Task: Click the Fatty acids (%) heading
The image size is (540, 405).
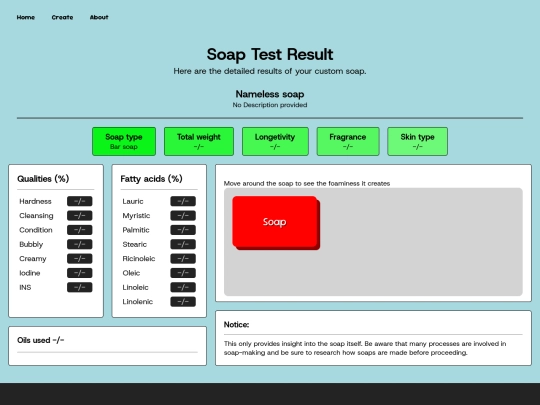Action: pos(152,179)
